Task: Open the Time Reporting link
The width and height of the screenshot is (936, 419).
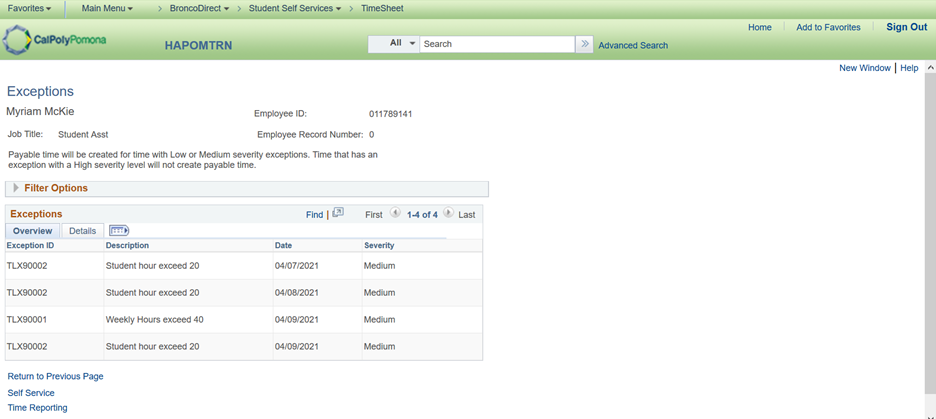Action: [x=37, y=408]
